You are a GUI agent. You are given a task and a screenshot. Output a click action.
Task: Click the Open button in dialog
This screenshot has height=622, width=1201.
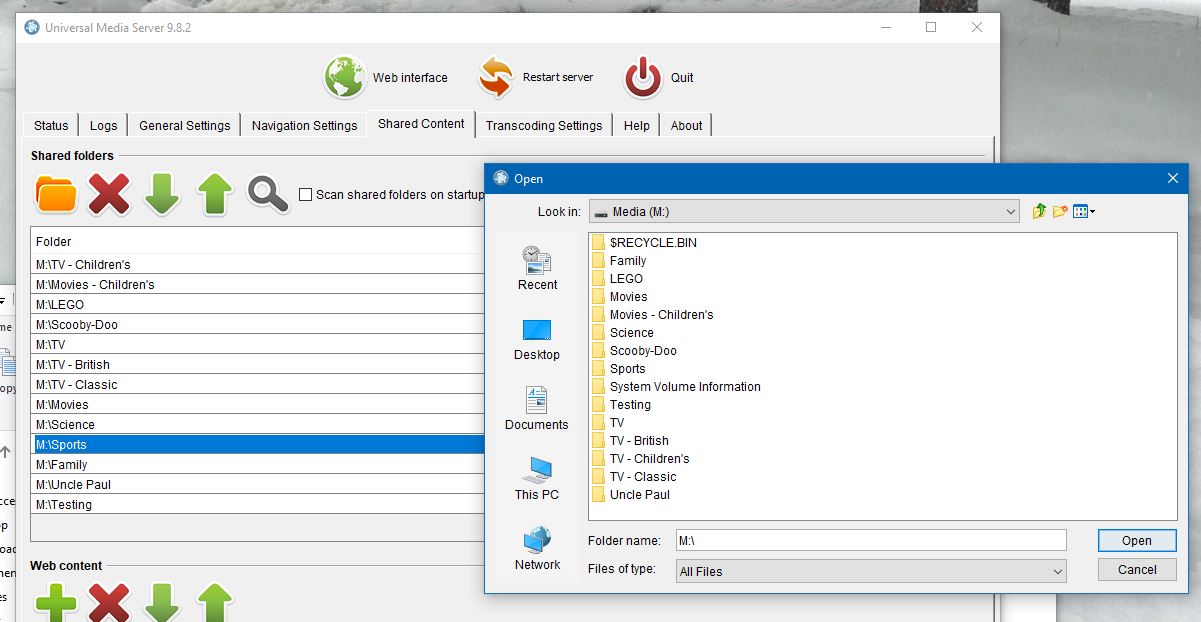(1137, 540)
